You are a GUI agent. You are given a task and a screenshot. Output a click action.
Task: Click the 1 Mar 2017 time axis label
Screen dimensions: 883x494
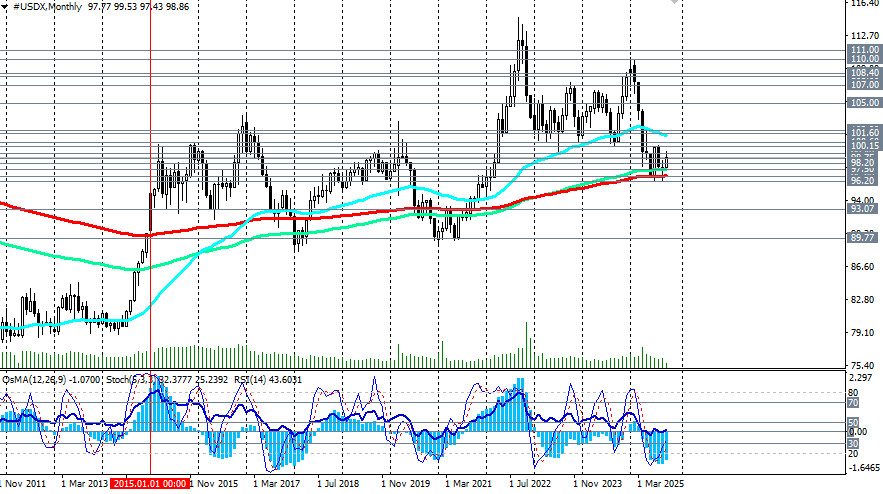click(277, 484)
